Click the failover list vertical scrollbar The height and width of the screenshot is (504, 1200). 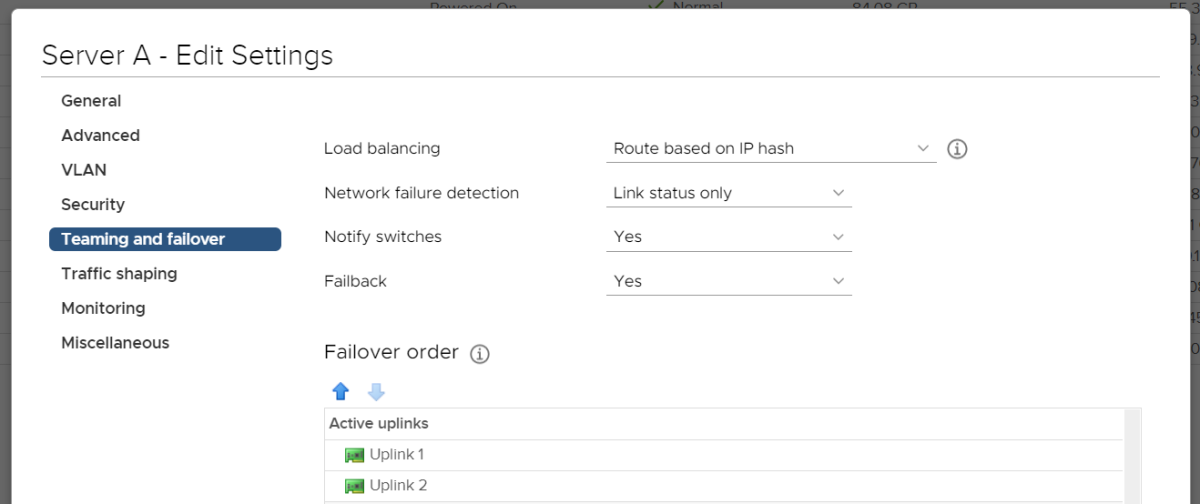1132,455
